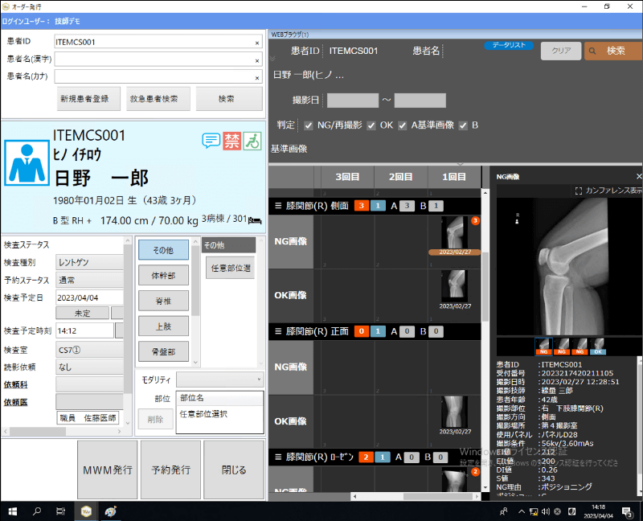Toggle the OK judgment checkbox
This screenshot has height=521, width=643.
tap(372, 126)
